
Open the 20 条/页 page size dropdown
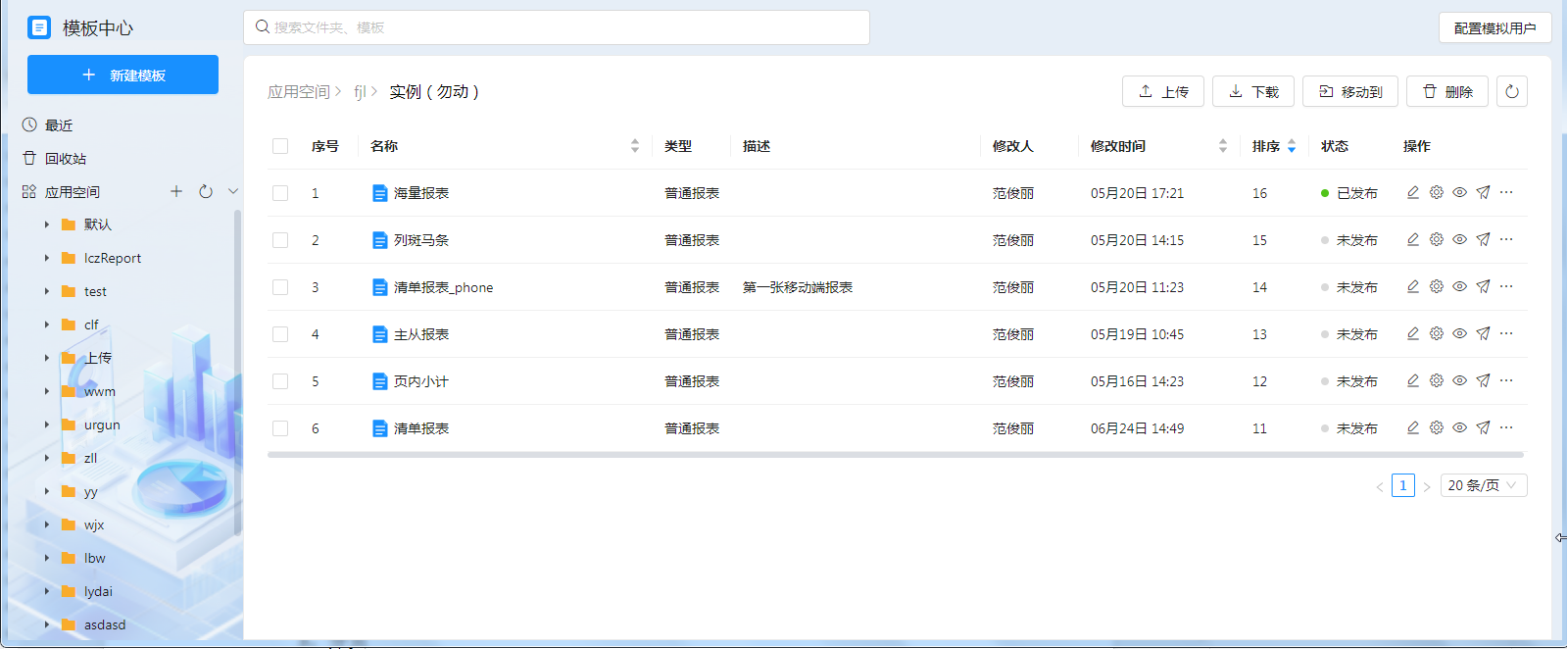click(1483, 485)
